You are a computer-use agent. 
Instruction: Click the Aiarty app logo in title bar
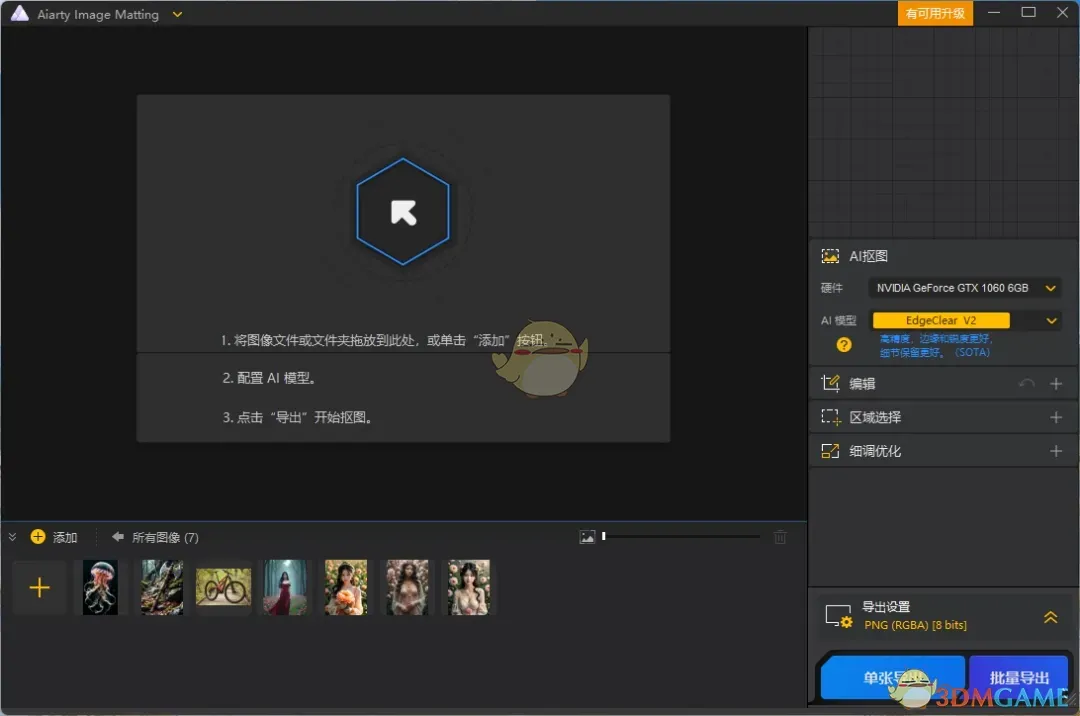click(19, 13)
